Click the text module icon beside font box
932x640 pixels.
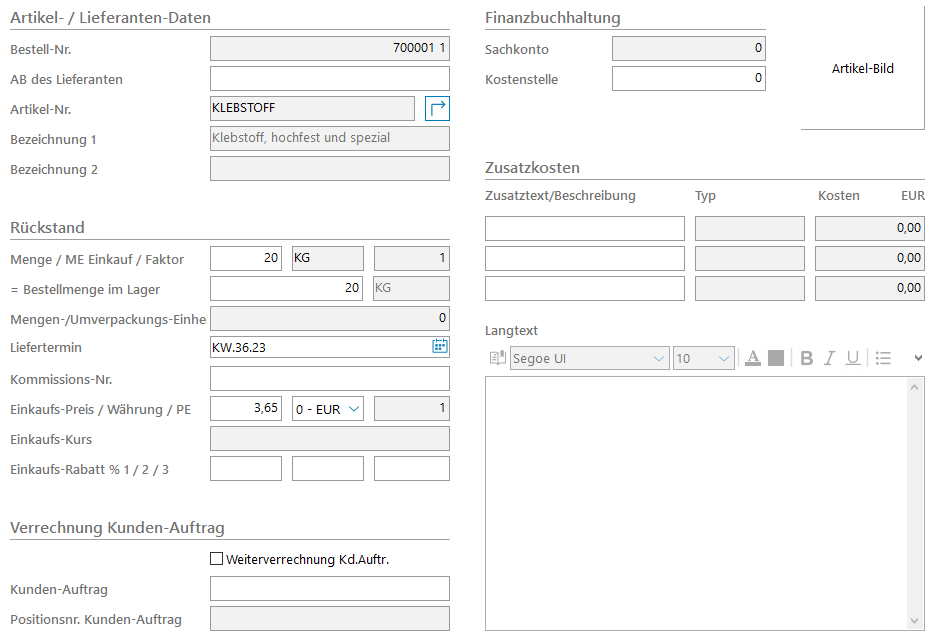tap(497, 358)
